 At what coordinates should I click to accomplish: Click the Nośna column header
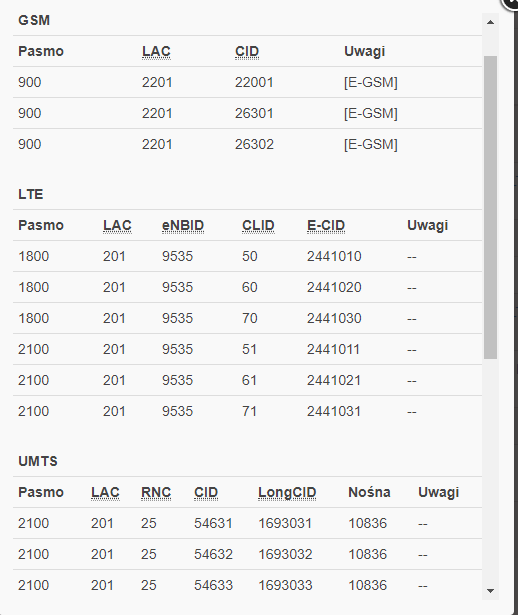[x=369, y=492]
